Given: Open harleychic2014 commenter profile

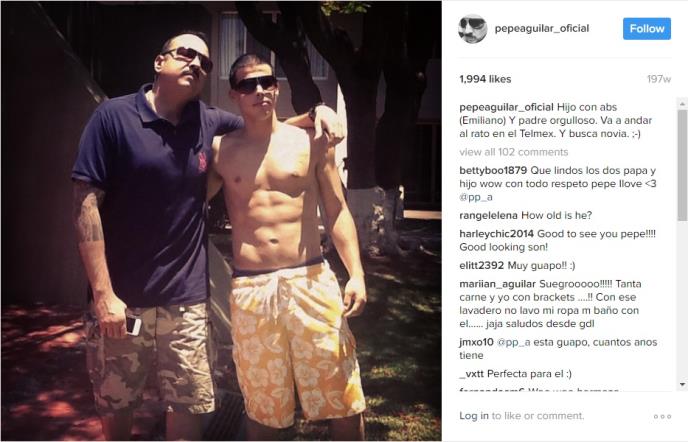Looking at the screenshot, I should tap(497, 234).
